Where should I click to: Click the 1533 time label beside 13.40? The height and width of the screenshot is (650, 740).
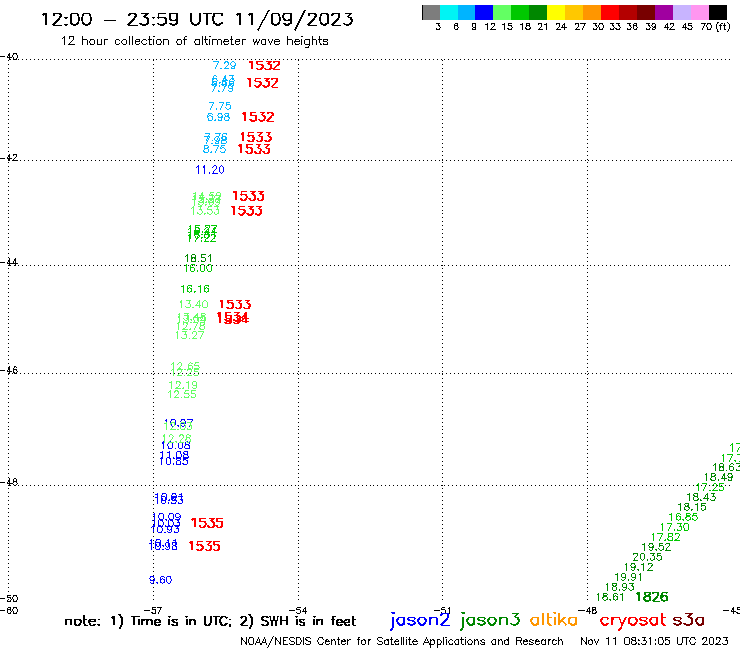pos(235,304)
